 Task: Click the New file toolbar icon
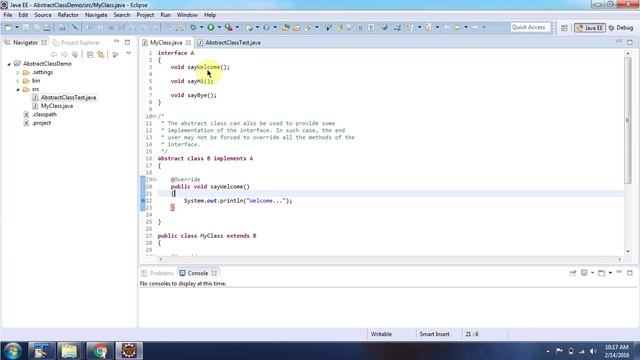pyautogui.click(x=8, y=27)
